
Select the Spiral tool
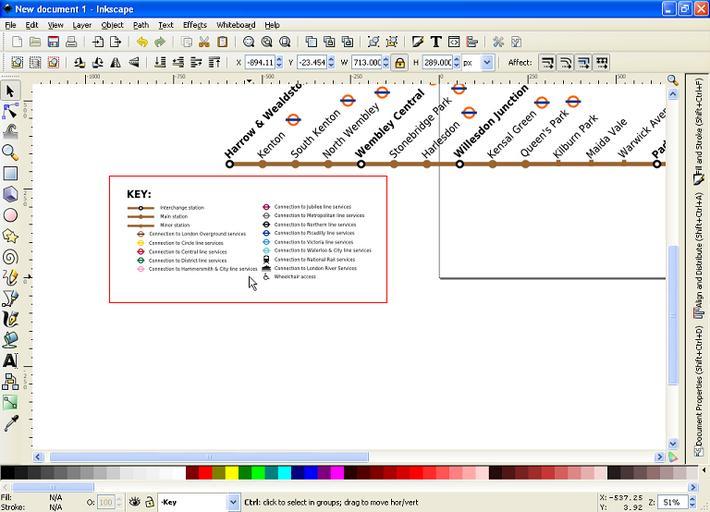tap(10, 257)
